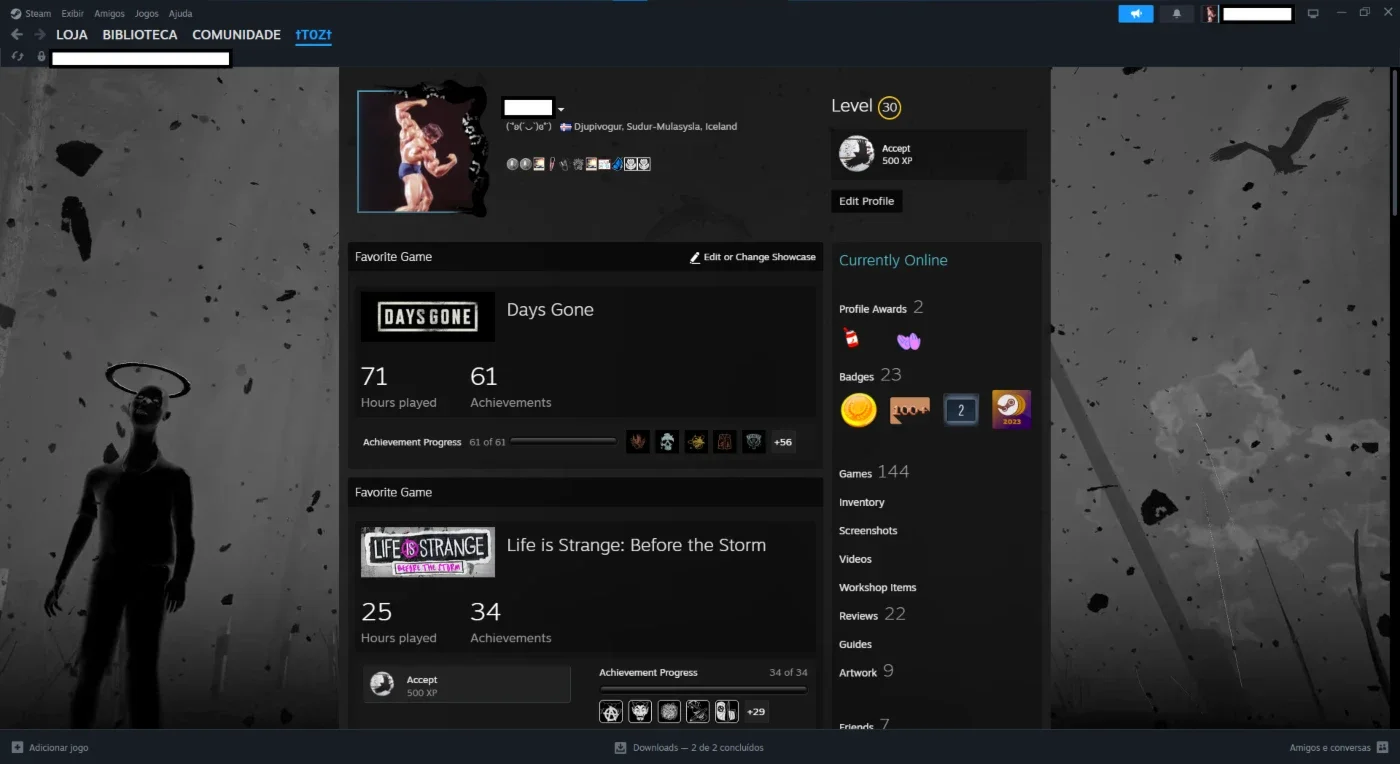Click the Days Gone achievement progress bar

(x=563, y=442)
